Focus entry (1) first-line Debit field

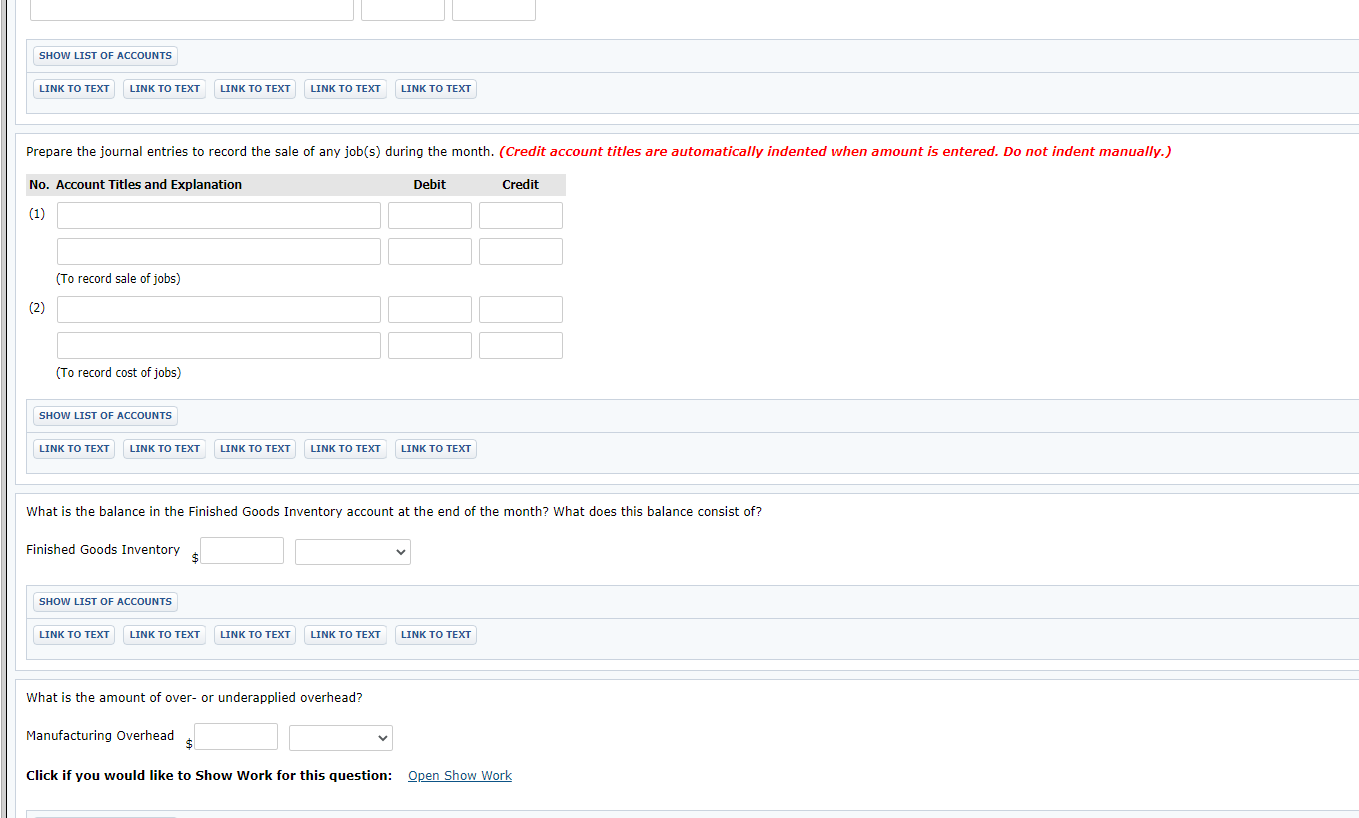point(430,216)
